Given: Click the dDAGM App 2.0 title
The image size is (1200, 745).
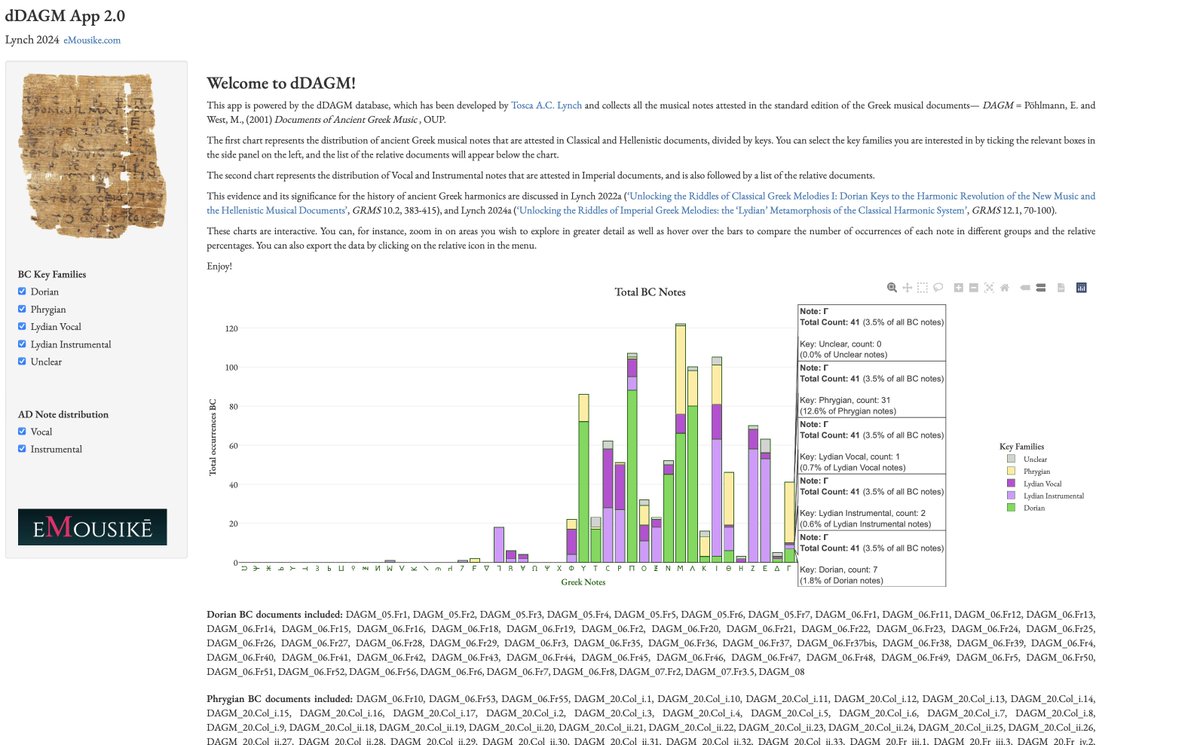Looking at the screenshot, I should pos(65,16).
